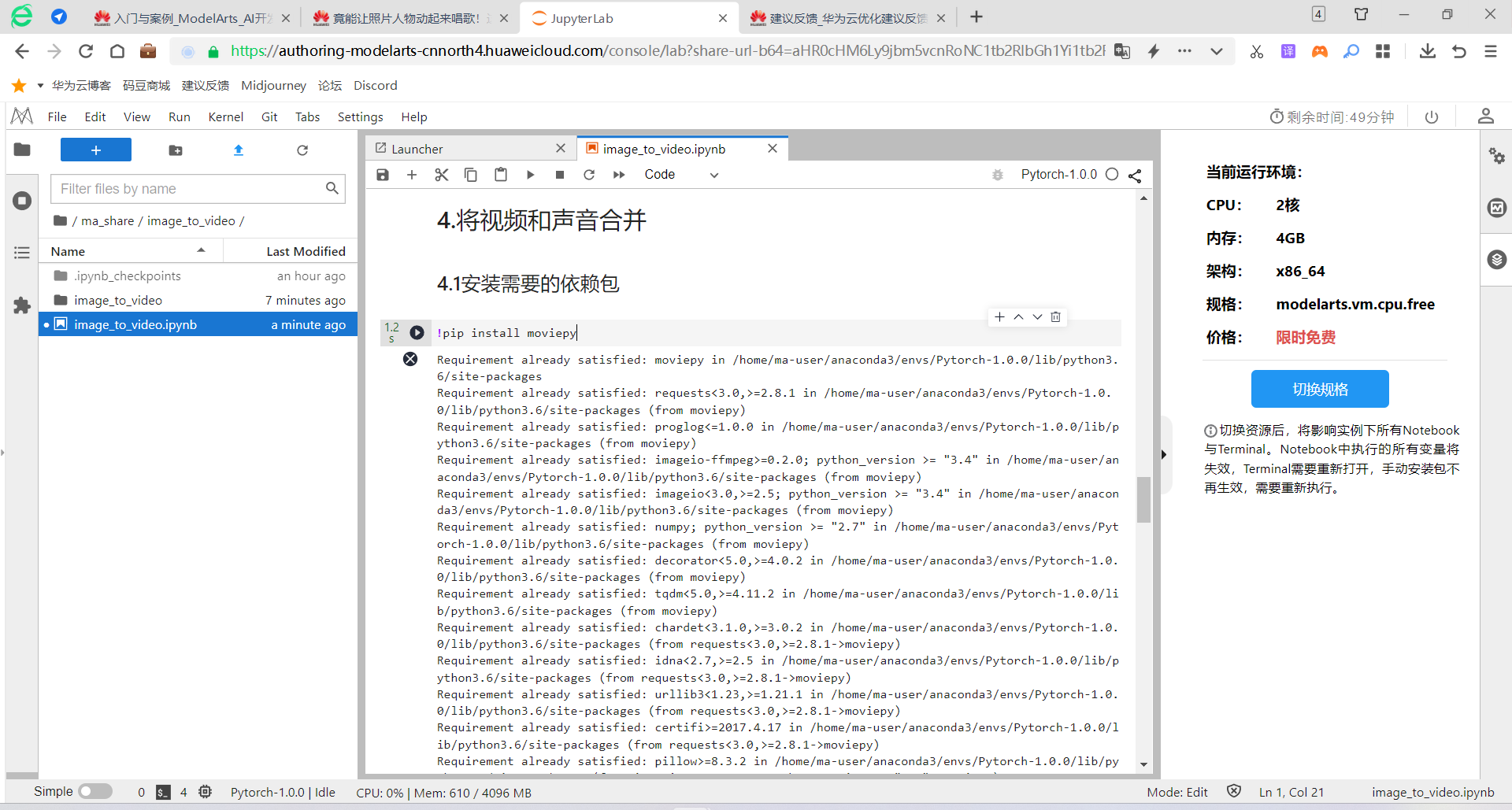This screenshot has width=1512, height=810.
Task: Open a new browser tab
Action: tap(976, 17)
